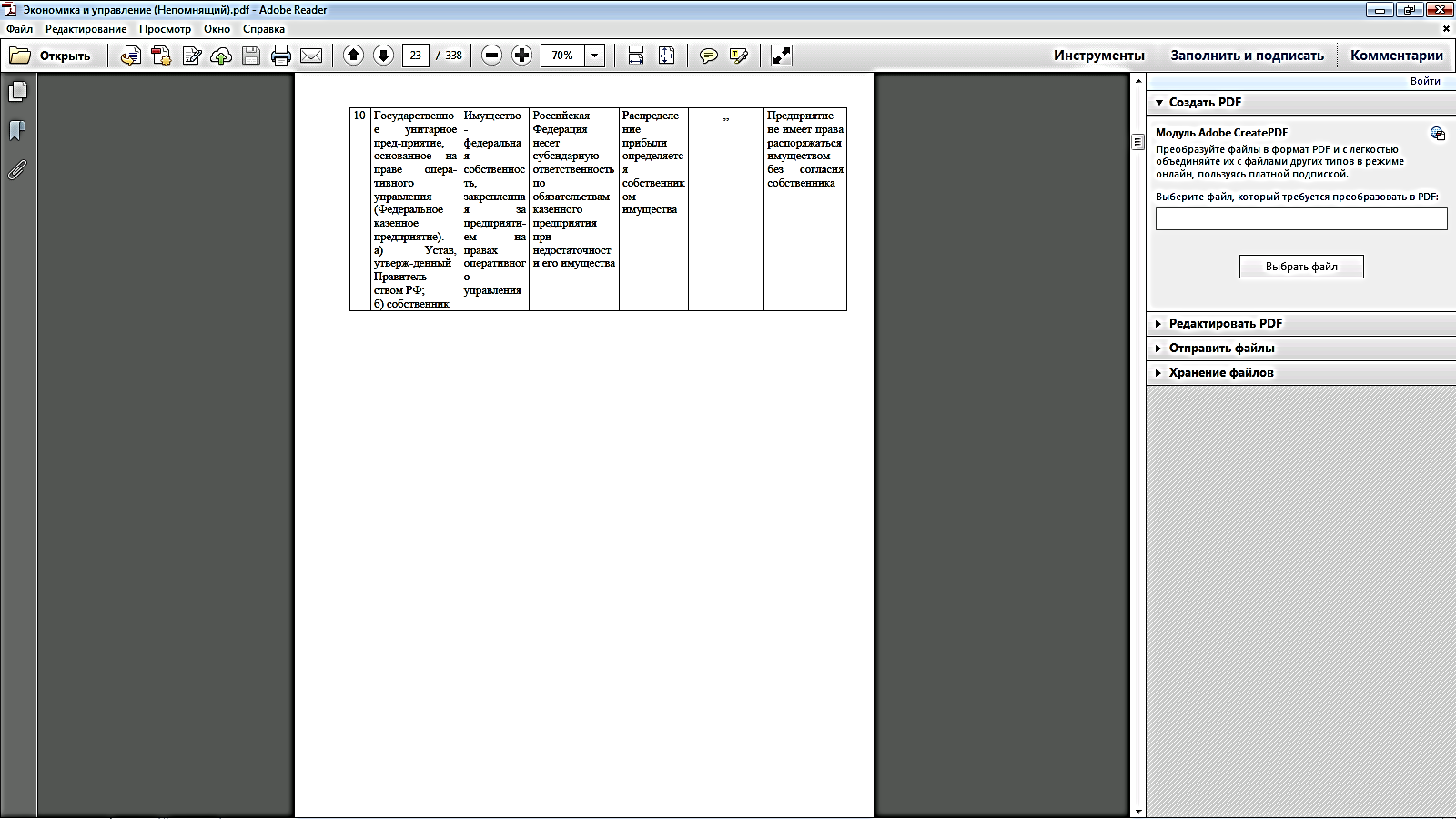Click the Войти sign-in link

pyautogui.click(x=1425, y=81)
